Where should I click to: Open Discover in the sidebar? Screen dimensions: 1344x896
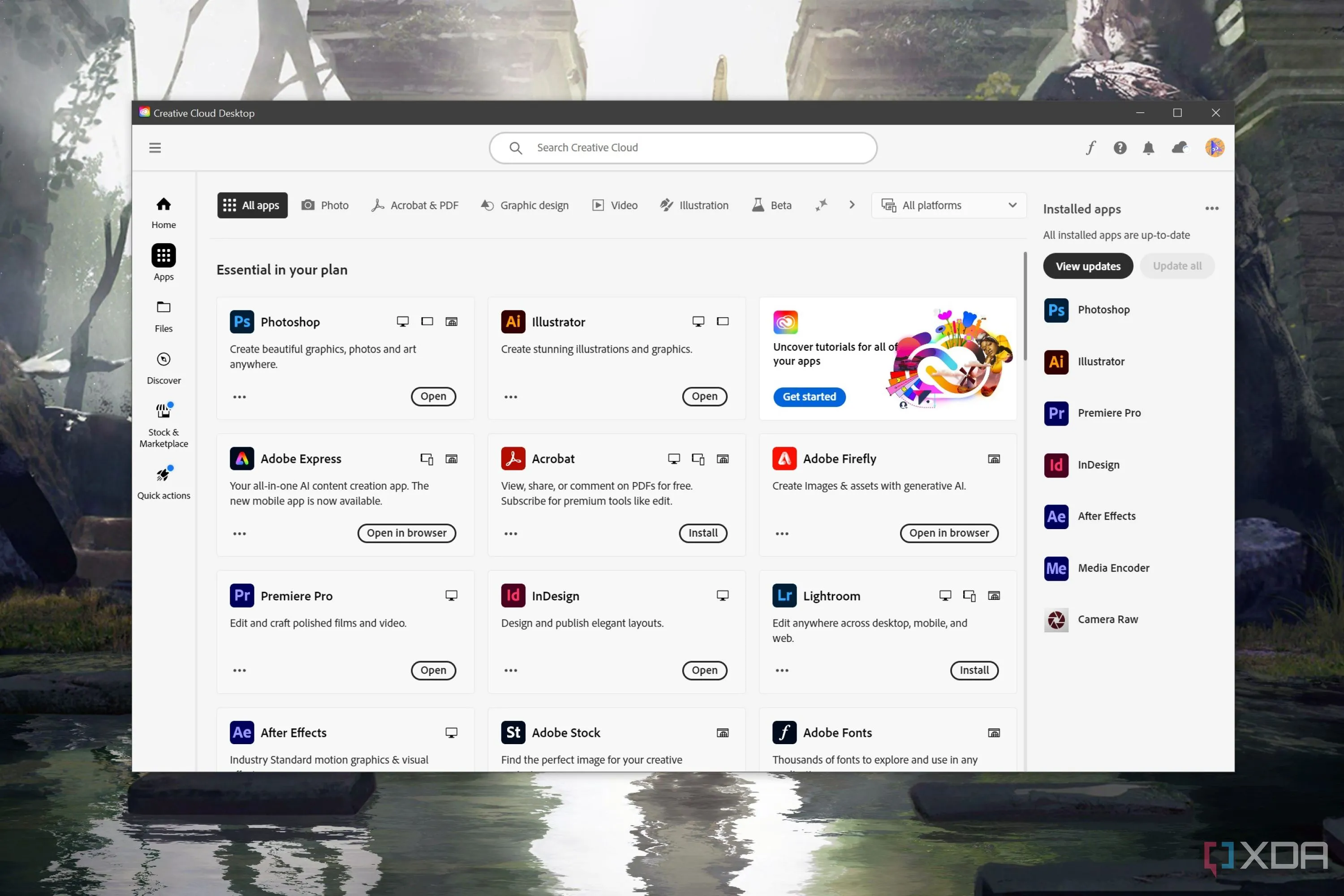click(x=164, y=368)
